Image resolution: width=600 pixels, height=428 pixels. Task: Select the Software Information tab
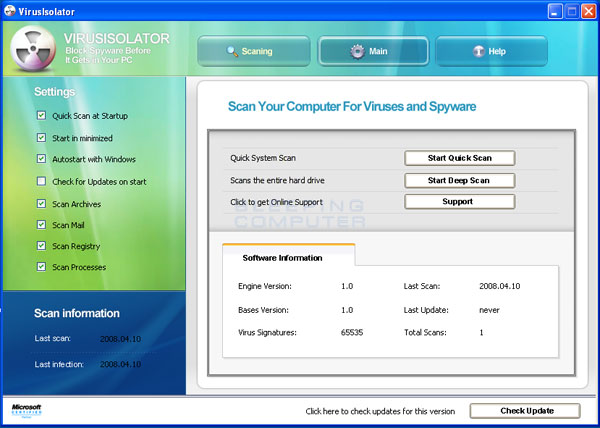pyautogui.click(x=289, y=255)
